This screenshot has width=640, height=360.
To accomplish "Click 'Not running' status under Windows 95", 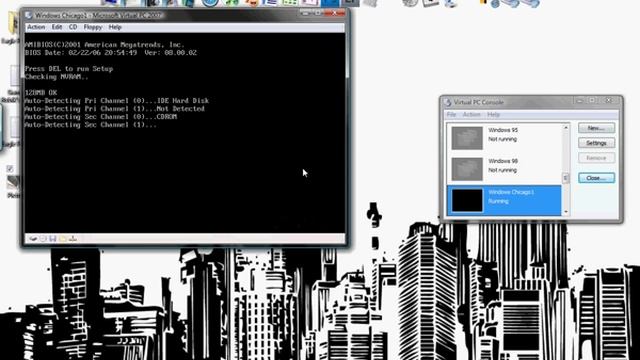I will [x=502, y=139].
